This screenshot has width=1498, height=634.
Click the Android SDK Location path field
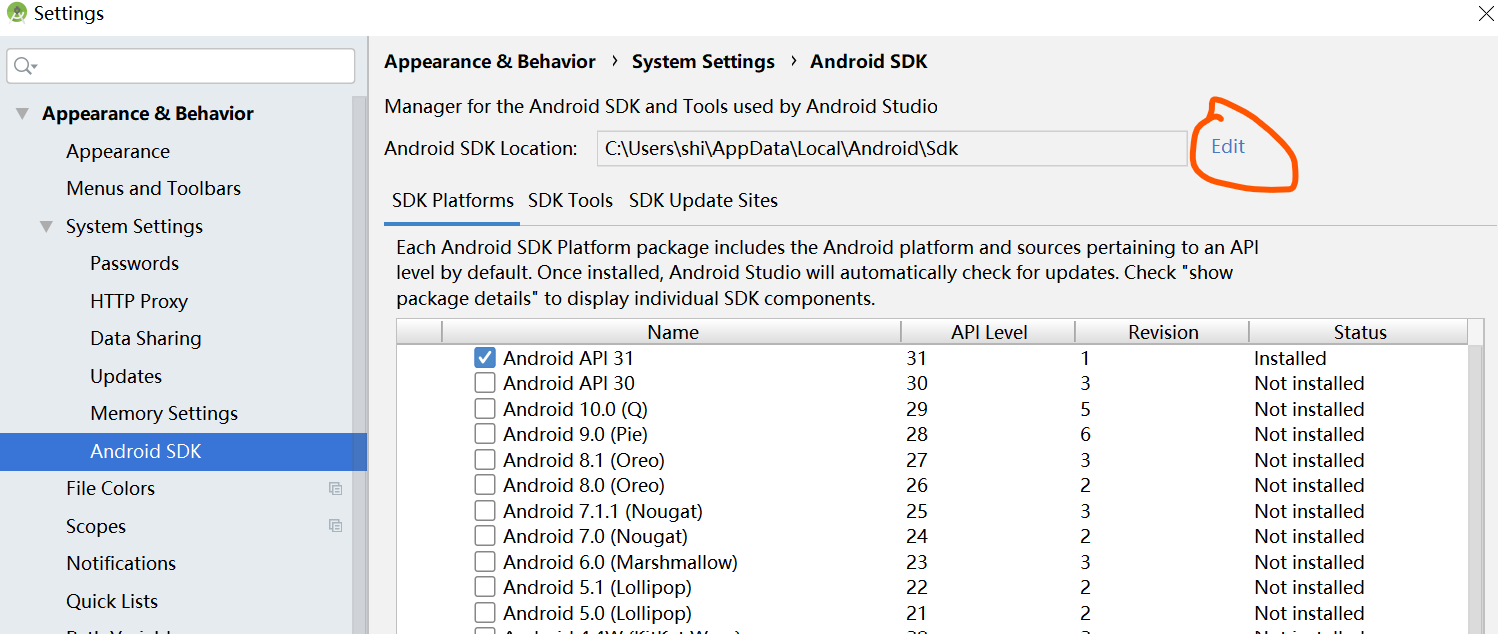[892, 149]
